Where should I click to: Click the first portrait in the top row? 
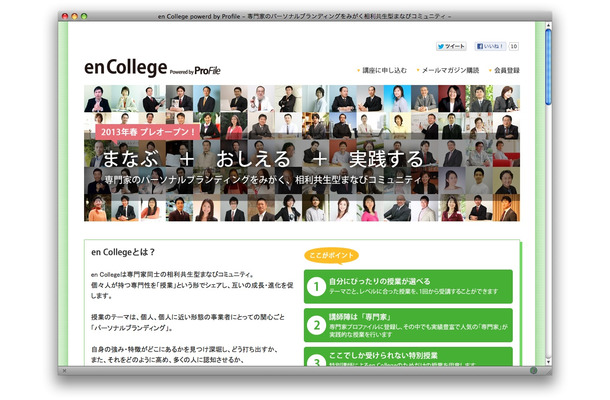coord(98,98)
